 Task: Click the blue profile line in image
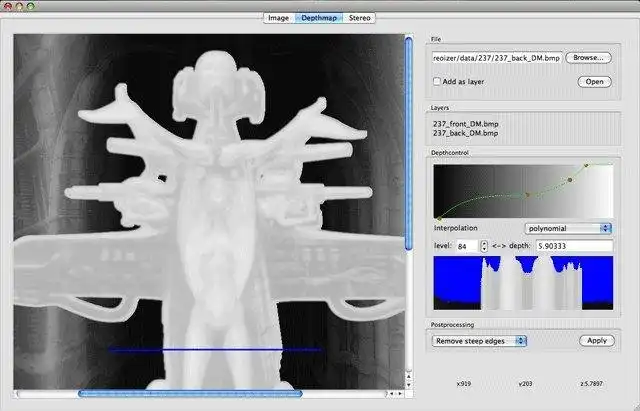(x=215, y=349)
